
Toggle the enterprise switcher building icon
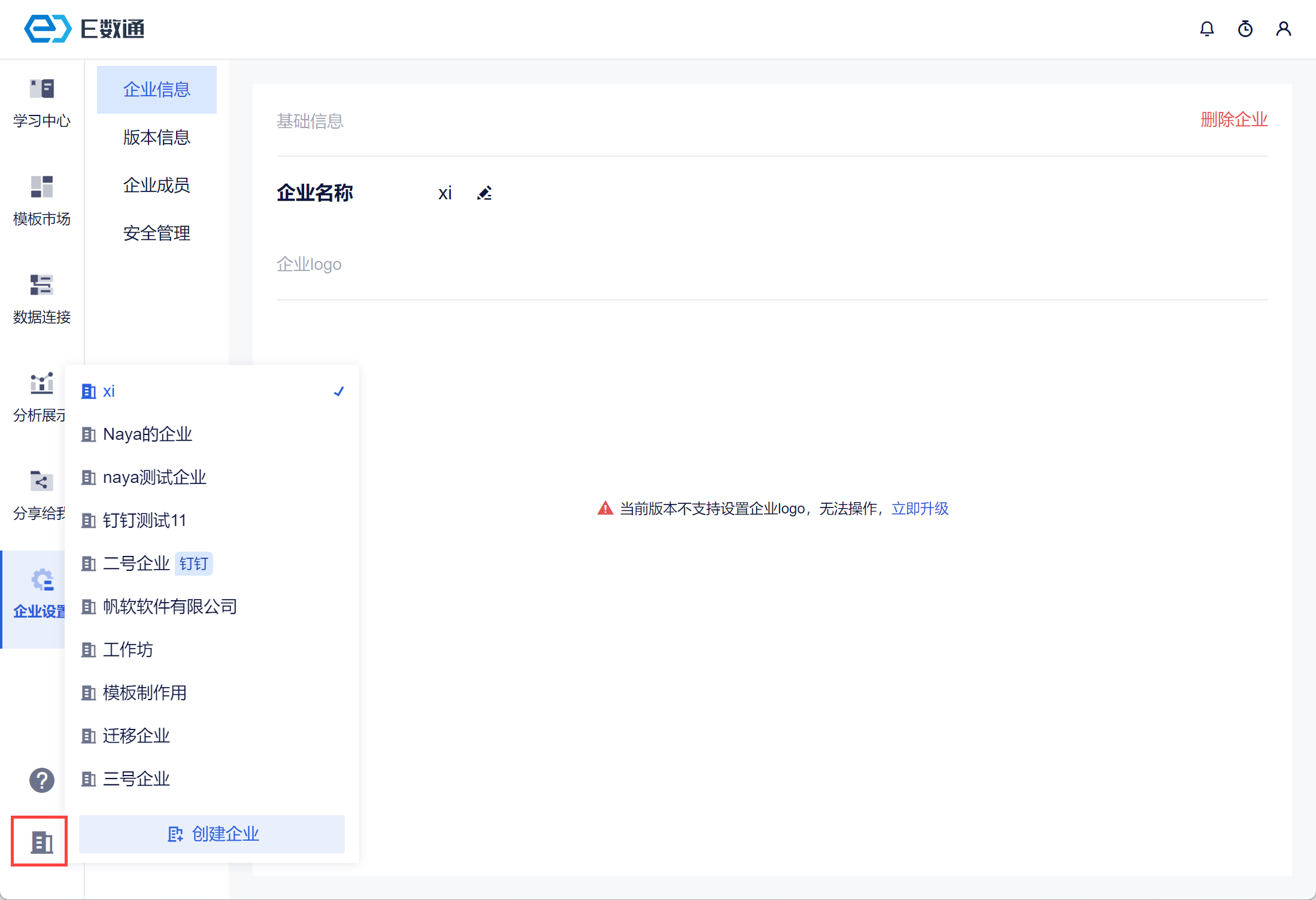click(41, 841)
